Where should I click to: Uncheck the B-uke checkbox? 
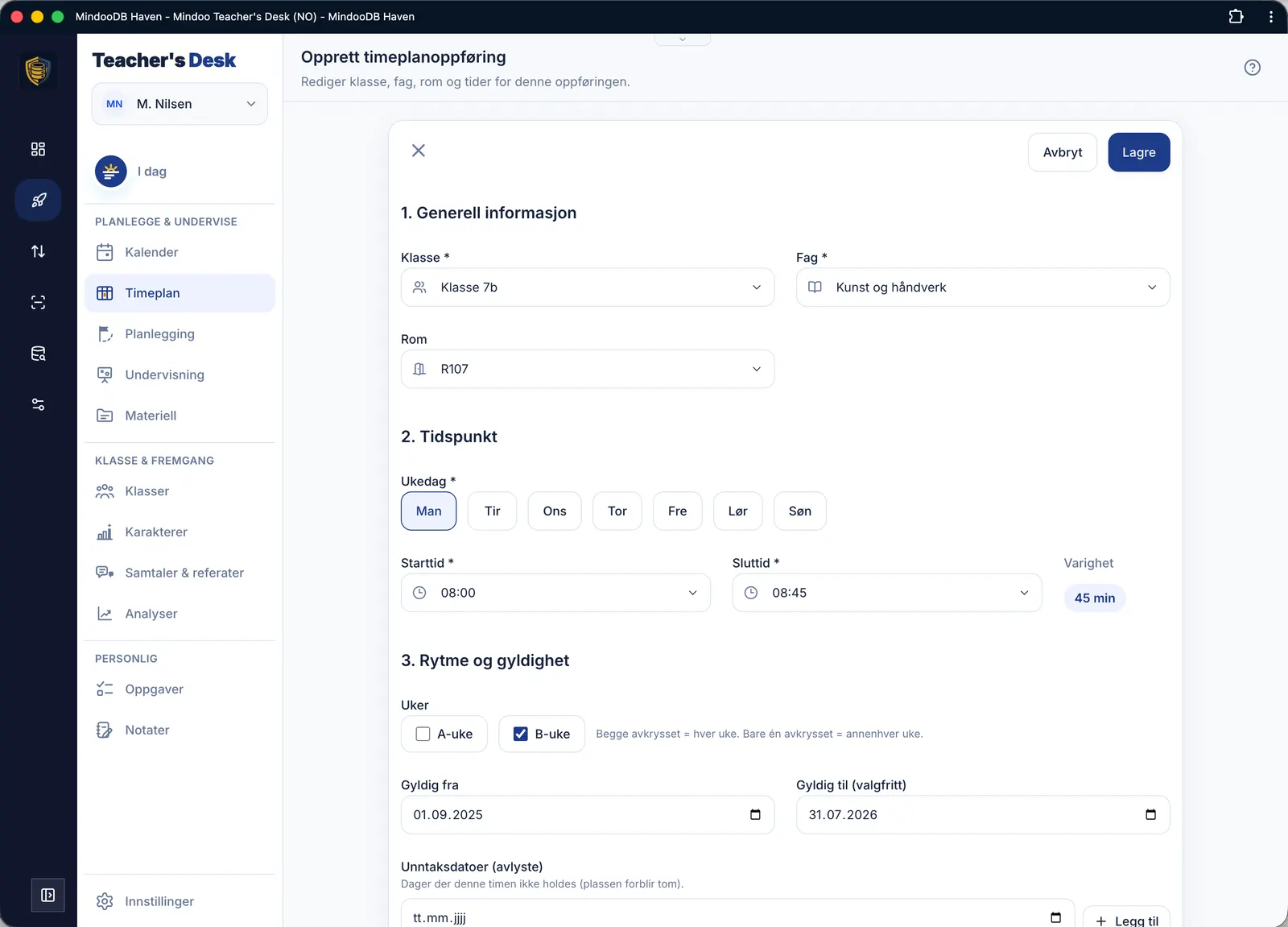pos(521,734)
